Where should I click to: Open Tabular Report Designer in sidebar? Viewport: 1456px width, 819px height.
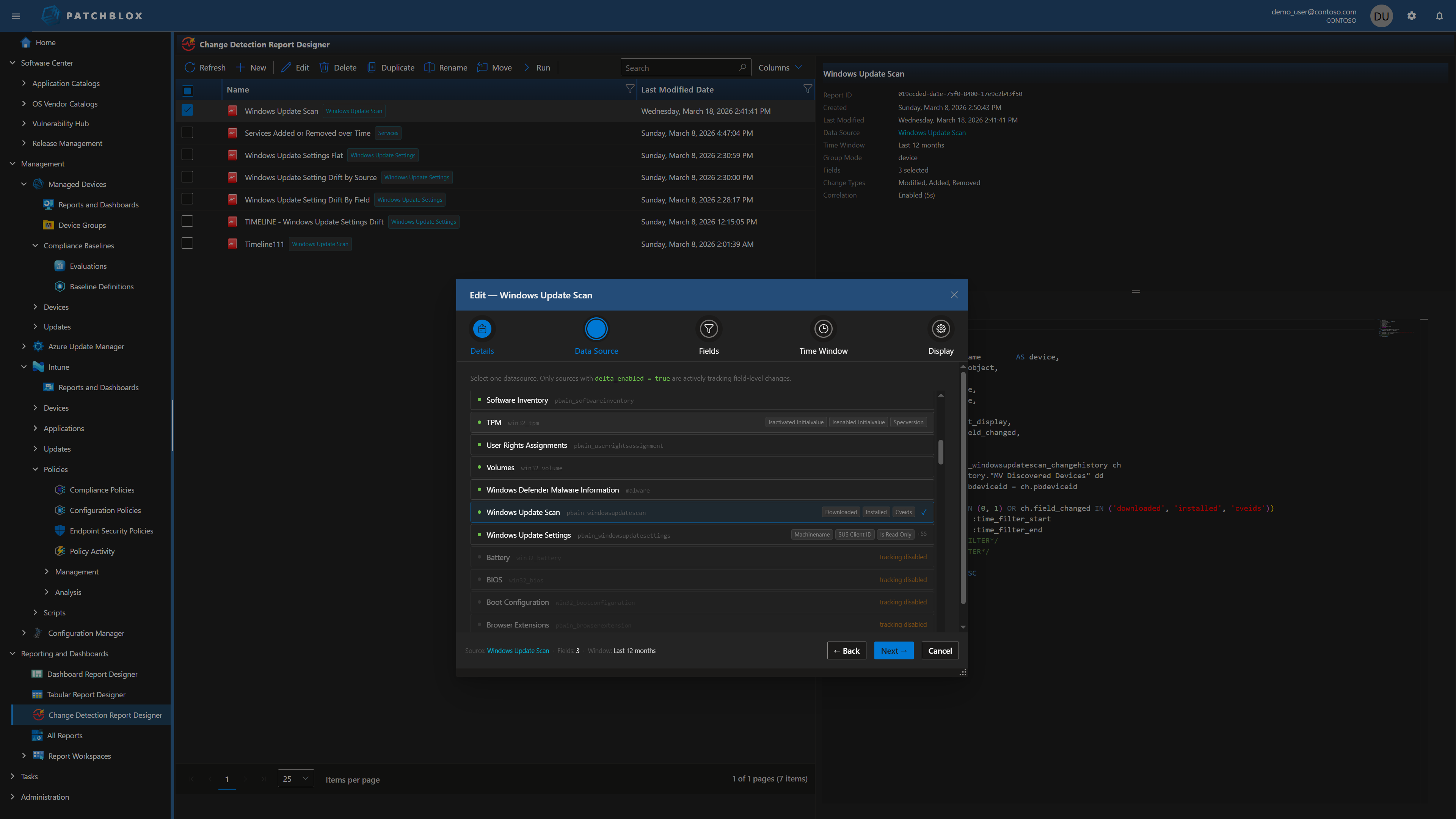tap(86, 695)
